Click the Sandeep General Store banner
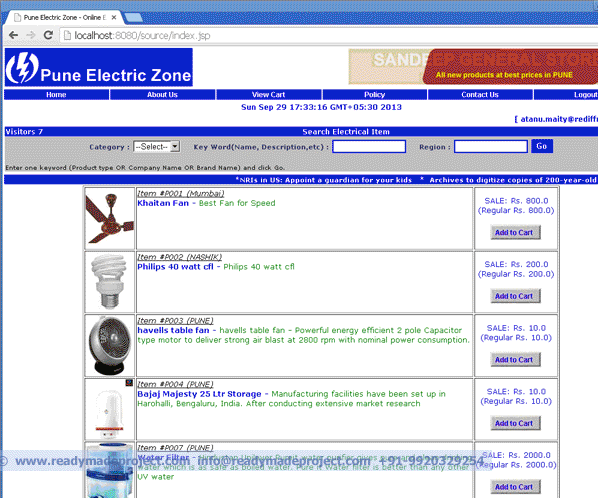Screen dimensions: 598x498 [473, 67]
